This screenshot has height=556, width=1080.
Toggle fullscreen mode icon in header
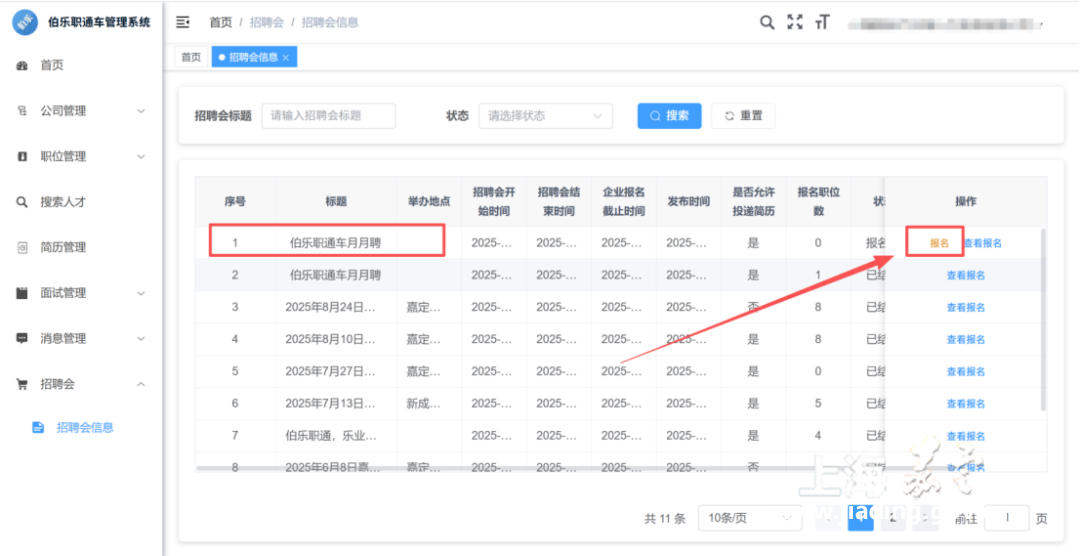(x=795, y=22)
